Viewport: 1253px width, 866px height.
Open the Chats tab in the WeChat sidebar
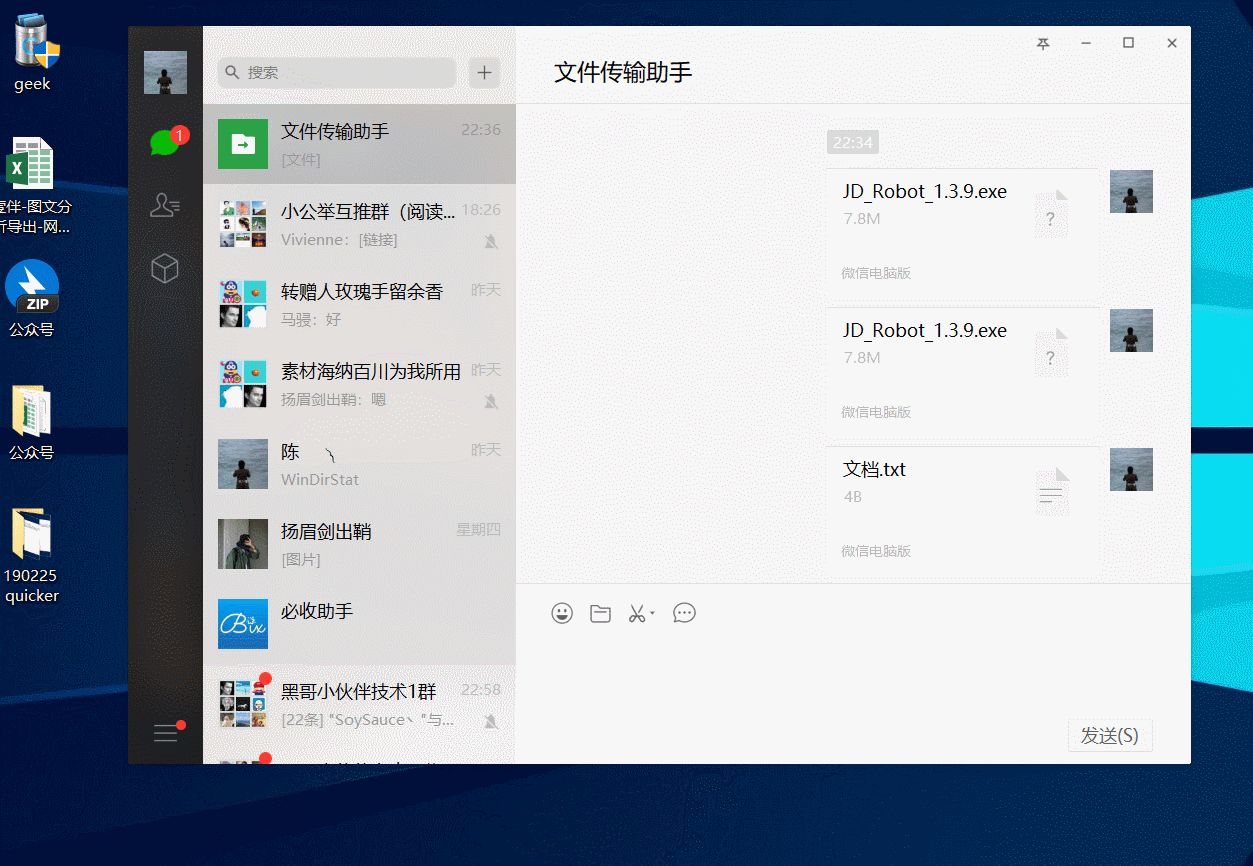pyautogui.click(x=165, y=142)
